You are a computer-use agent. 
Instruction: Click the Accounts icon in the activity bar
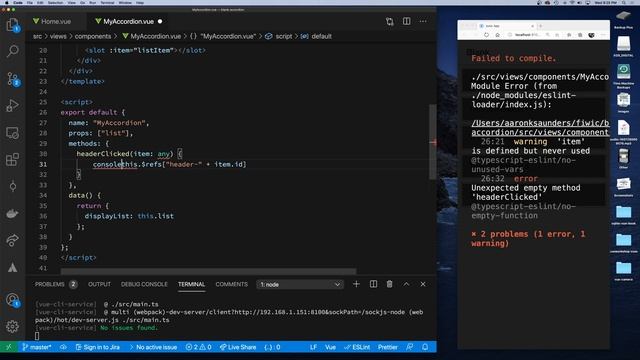pos(13,300)
